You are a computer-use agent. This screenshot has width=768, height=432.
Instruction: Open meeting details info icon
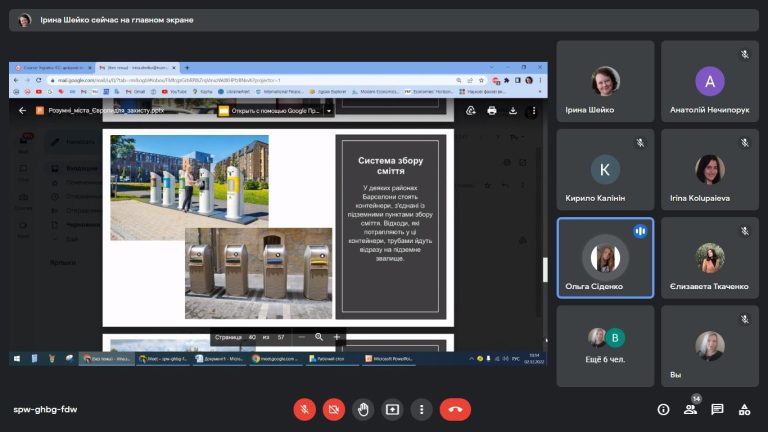point(663,409)
